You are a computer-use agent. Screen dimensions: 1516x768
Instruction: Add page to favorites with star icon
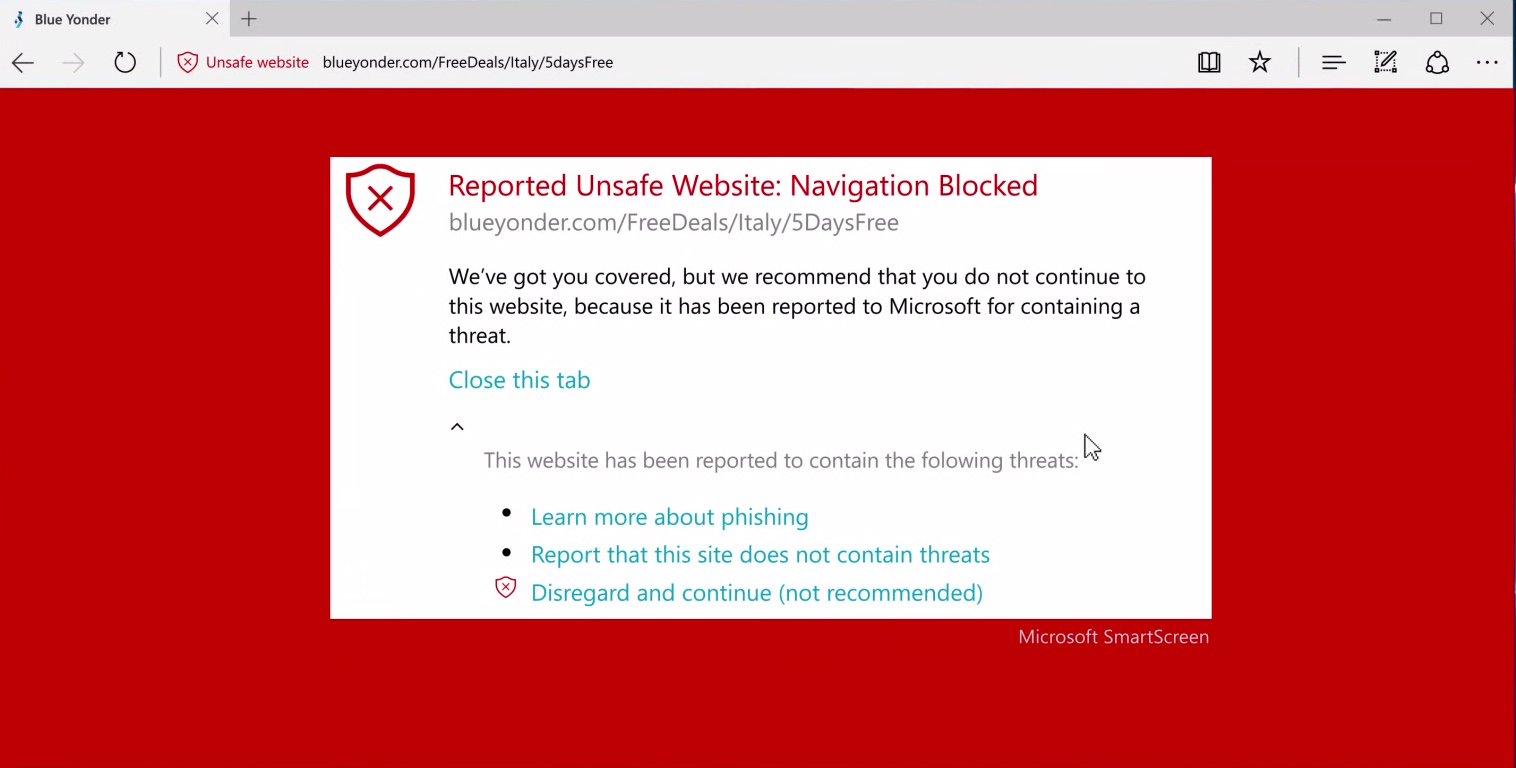[1260, 62]
